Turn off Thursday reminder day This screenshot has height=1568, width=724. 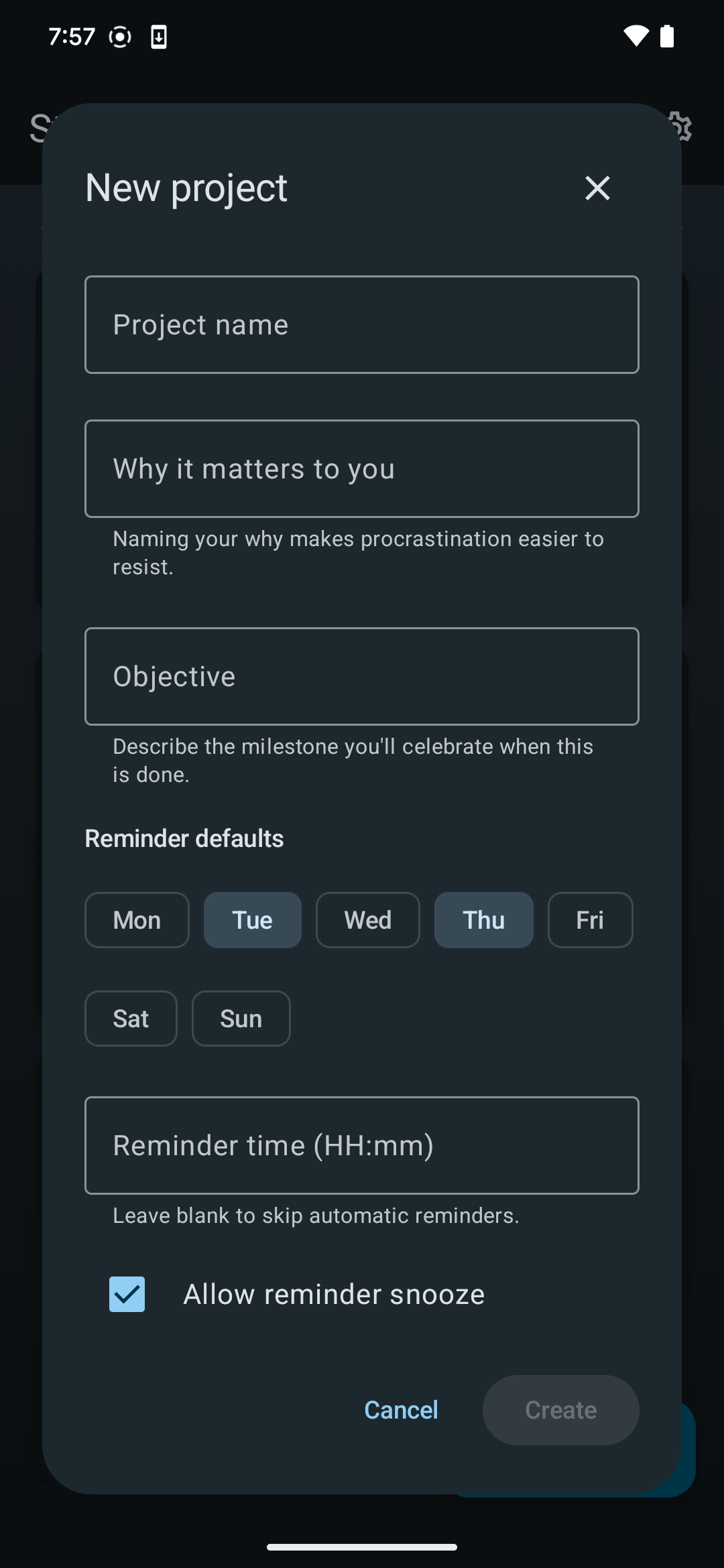pos(483,920)
